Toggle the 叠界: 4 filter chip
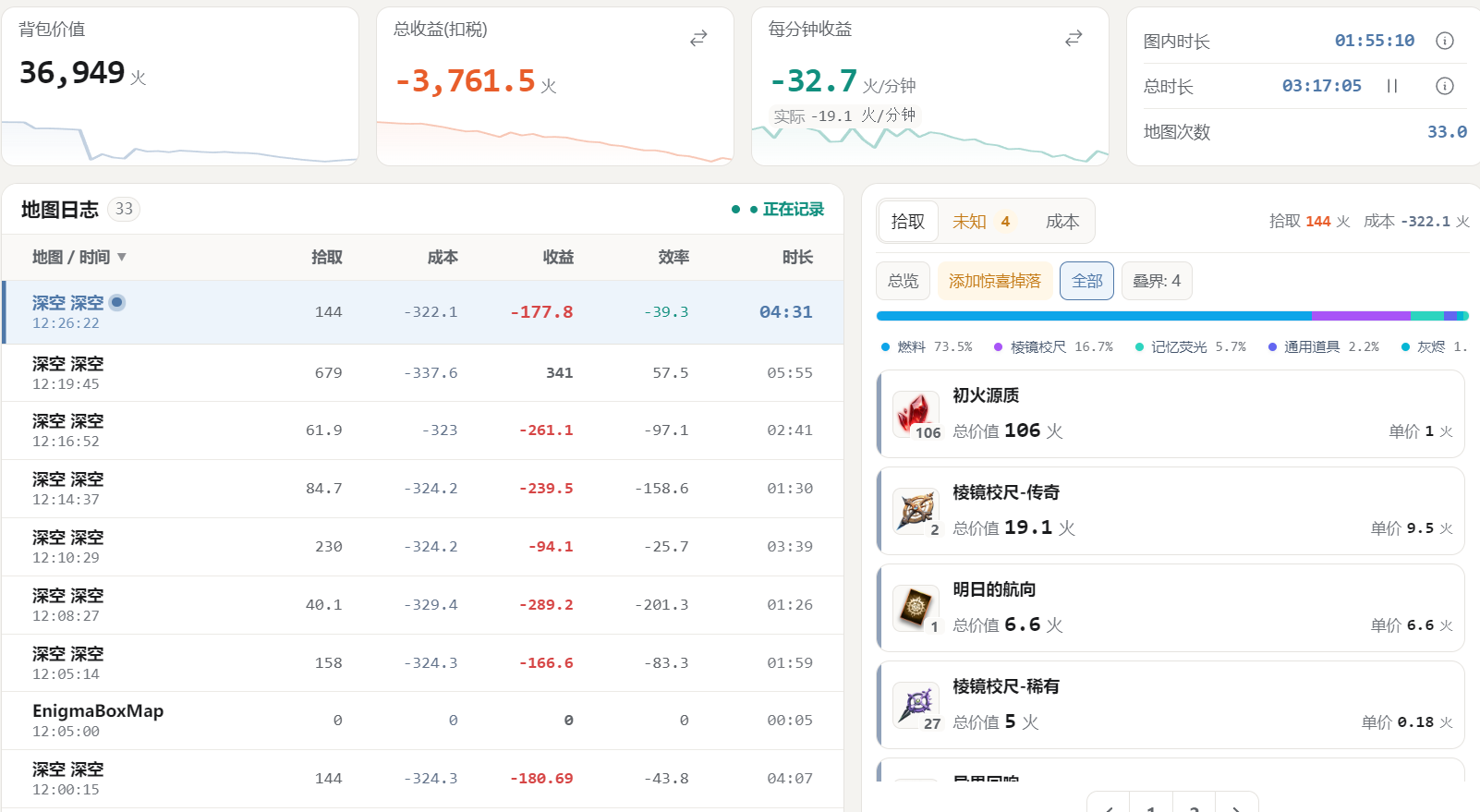 pyautogui.click(x=1157, y=281)
